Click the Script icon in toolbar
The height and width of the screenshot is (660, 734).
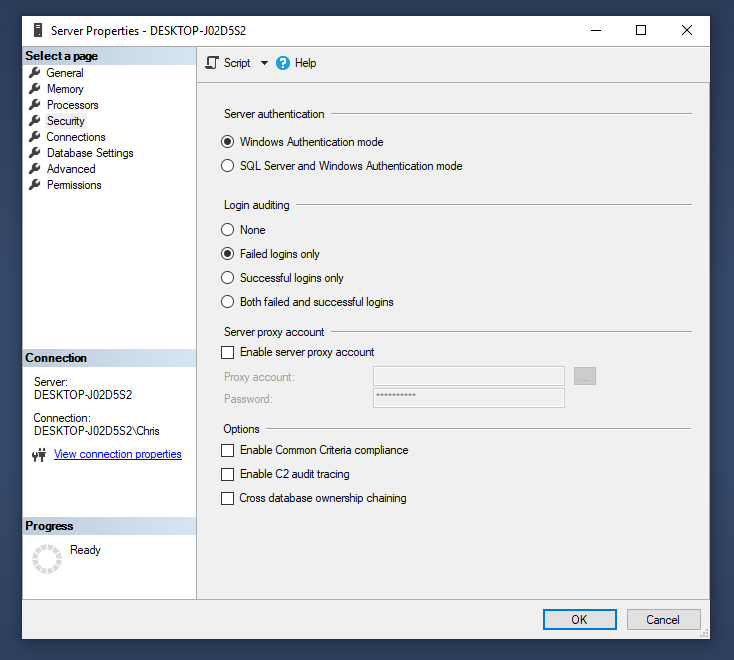(212, 63)
